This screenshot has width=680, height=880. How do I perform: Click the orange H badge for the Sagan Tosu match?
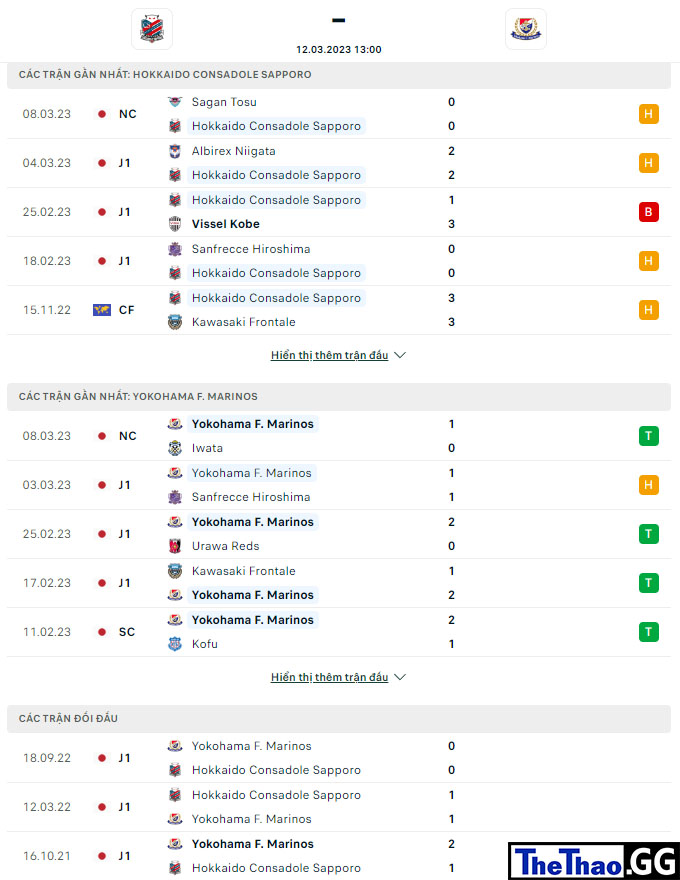649,114
